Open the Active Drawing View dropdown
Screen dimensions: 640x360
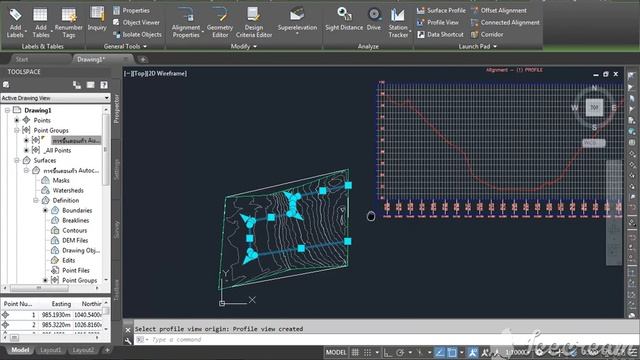56,98
